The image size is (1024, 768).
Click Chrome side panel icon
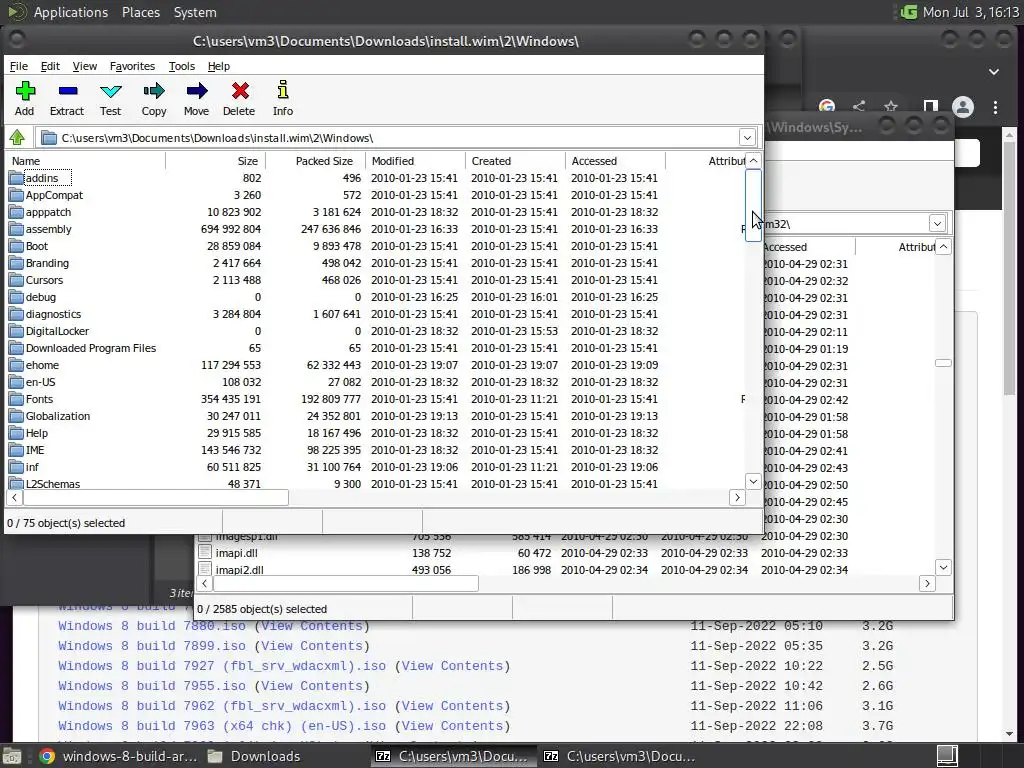(x=931, y=107)
